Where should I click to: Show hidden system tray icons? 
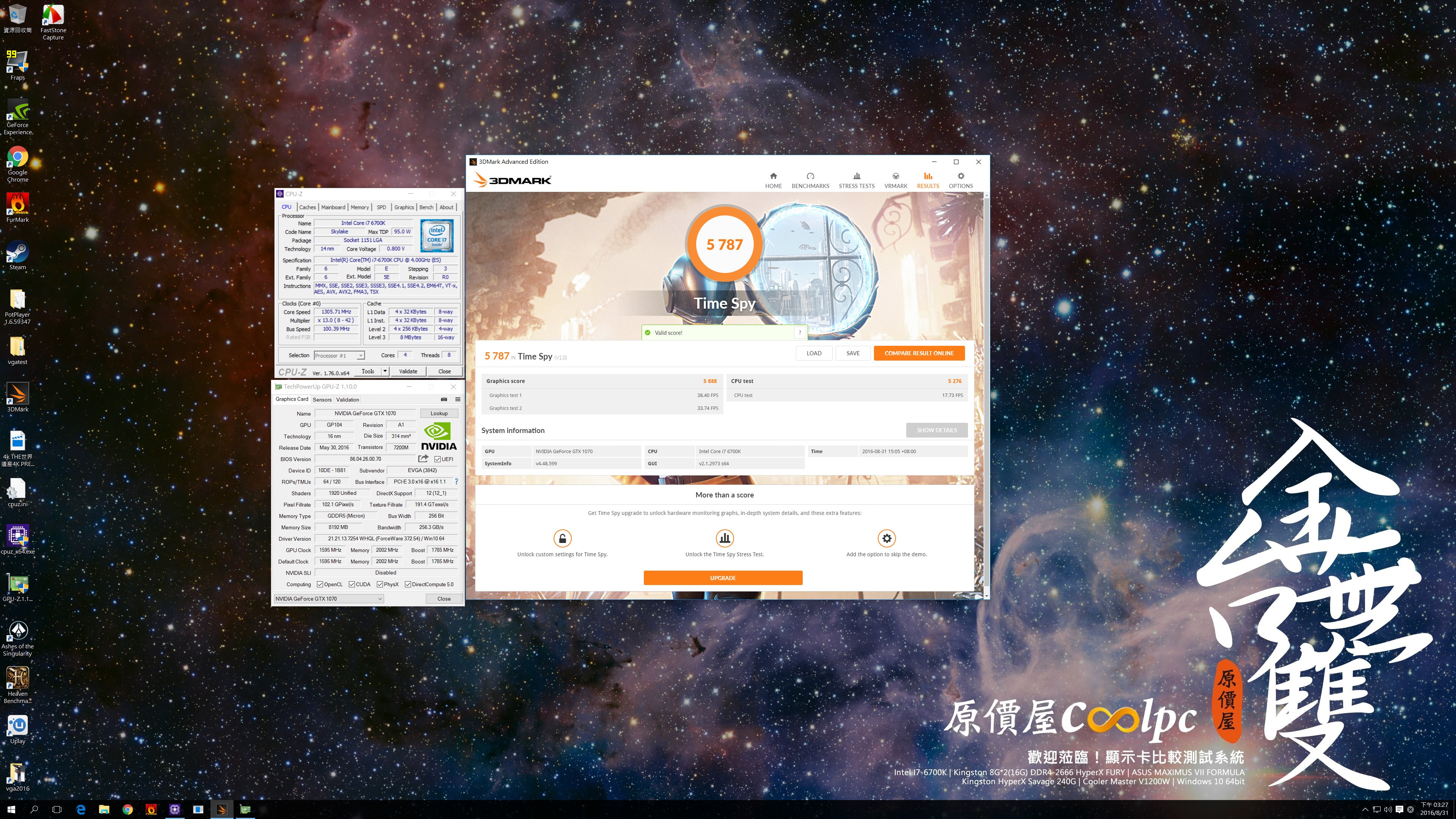1365,810
